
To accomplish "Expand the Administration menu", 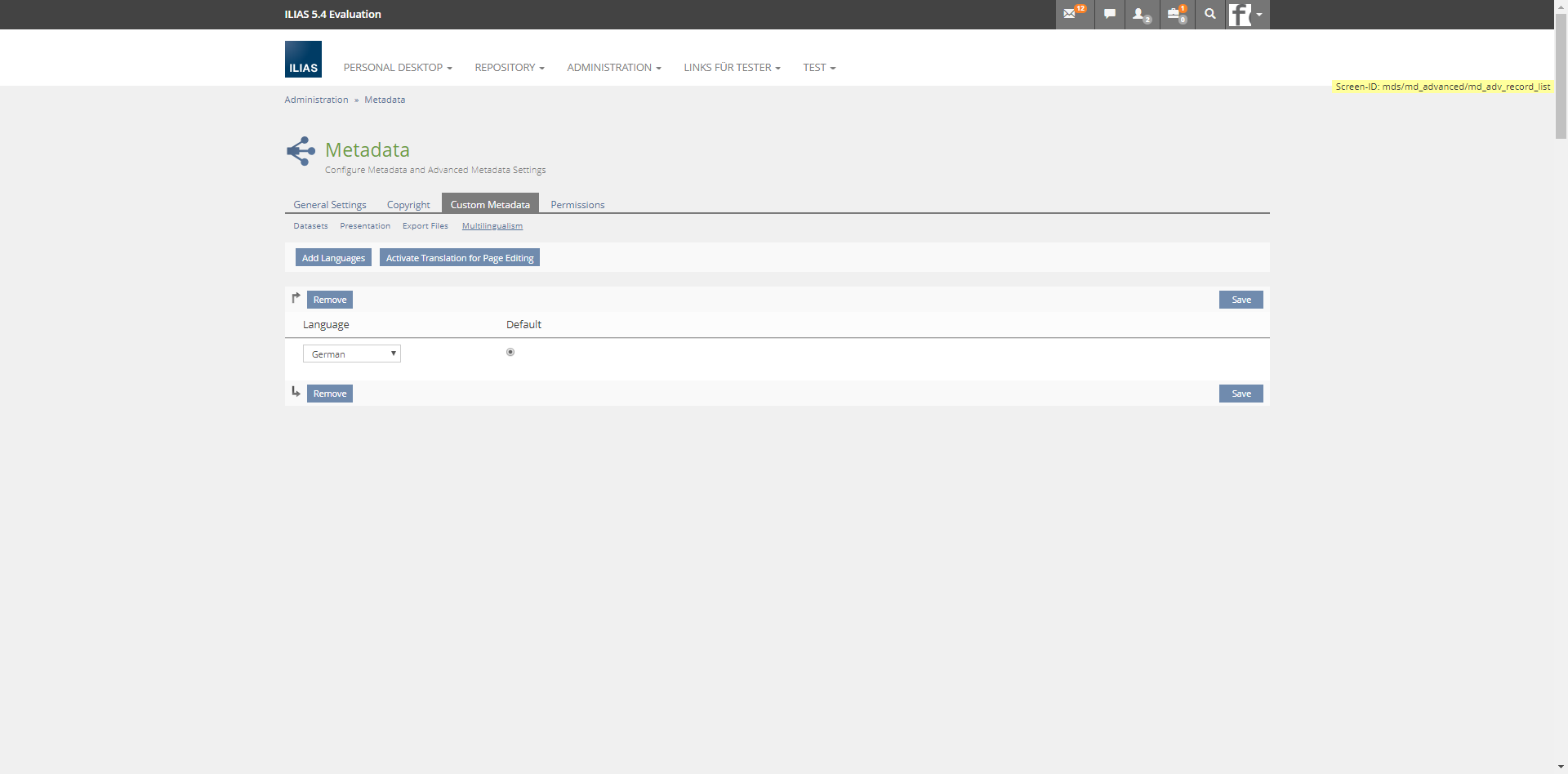I will click(613, 68).
